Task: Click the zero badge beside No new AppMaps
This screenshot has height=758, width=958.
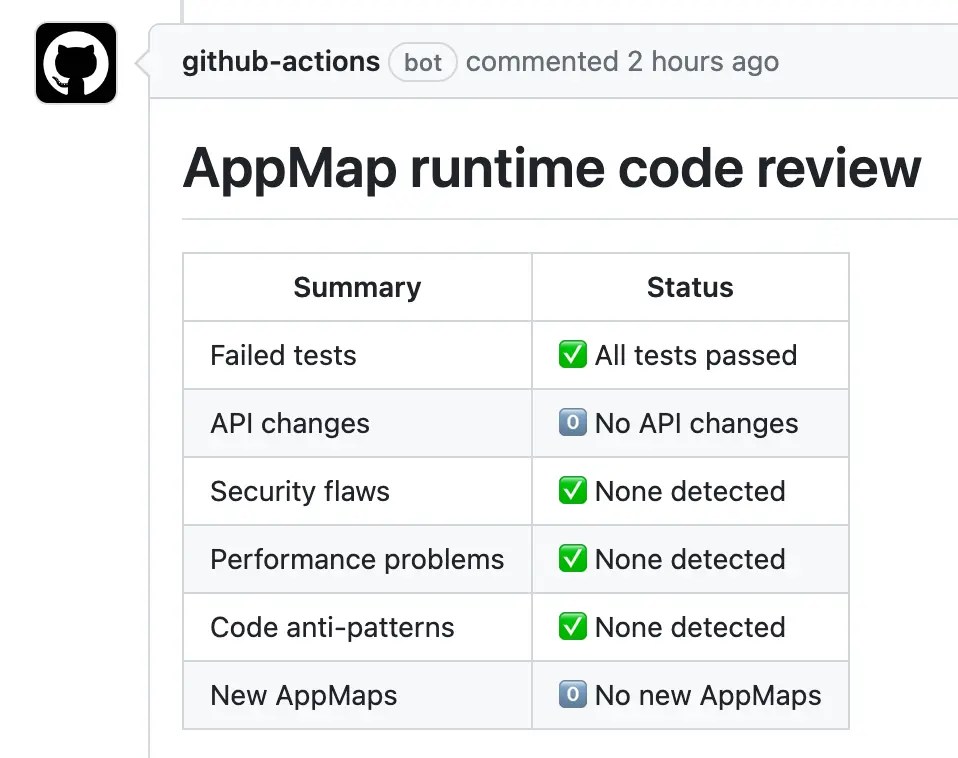Action: pos(572,695)
